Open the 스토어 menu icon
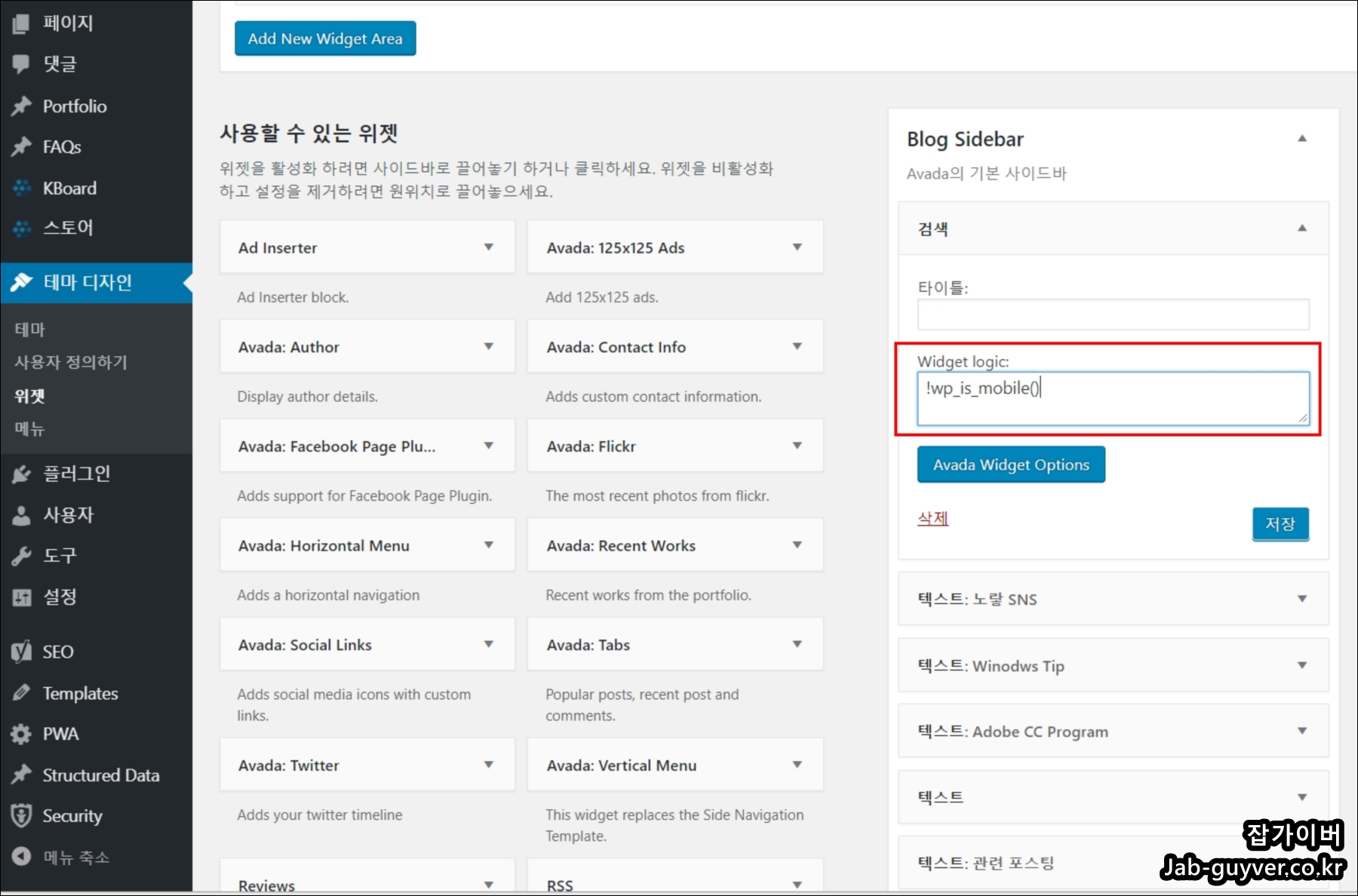 (x=21, y=228)
